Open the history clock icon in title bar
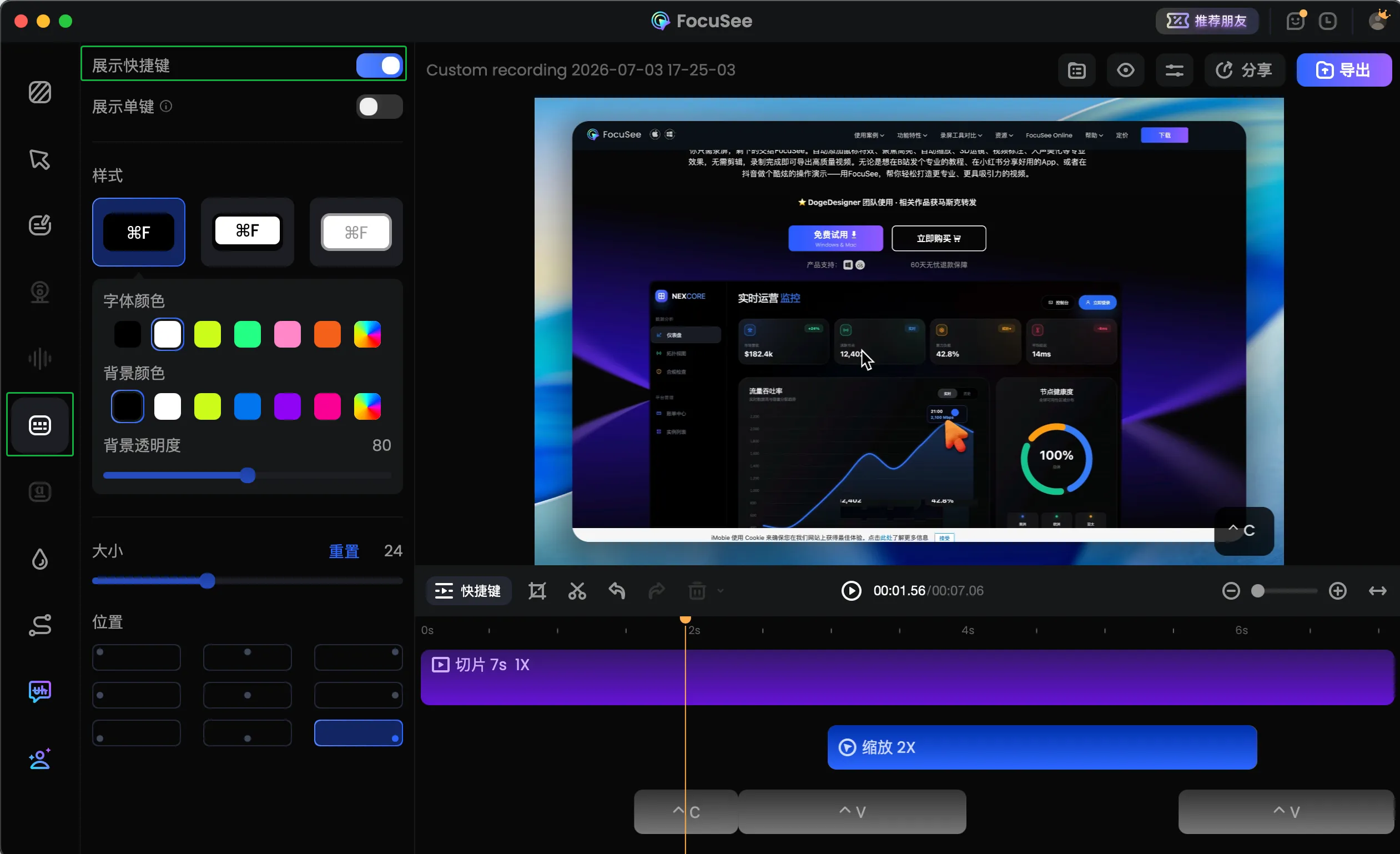Viewport: 1400px width, 854px height. (1328, 21)
